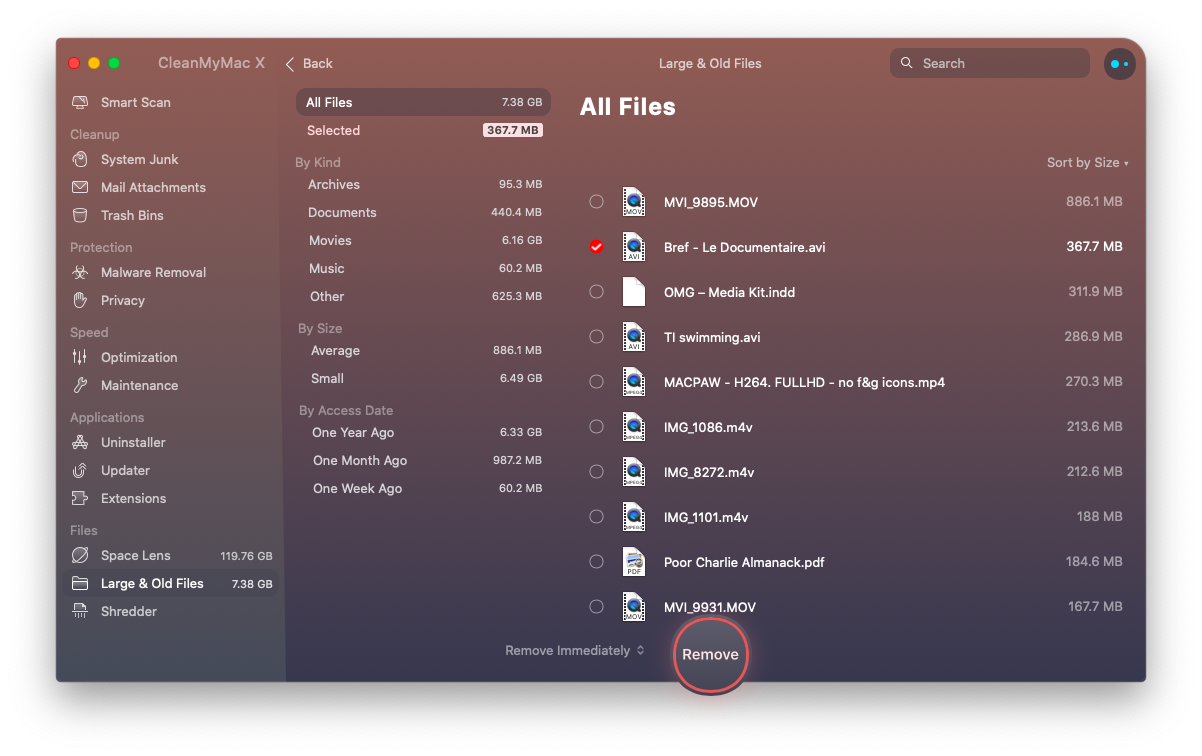Show the Selected files list

point(423,131)
